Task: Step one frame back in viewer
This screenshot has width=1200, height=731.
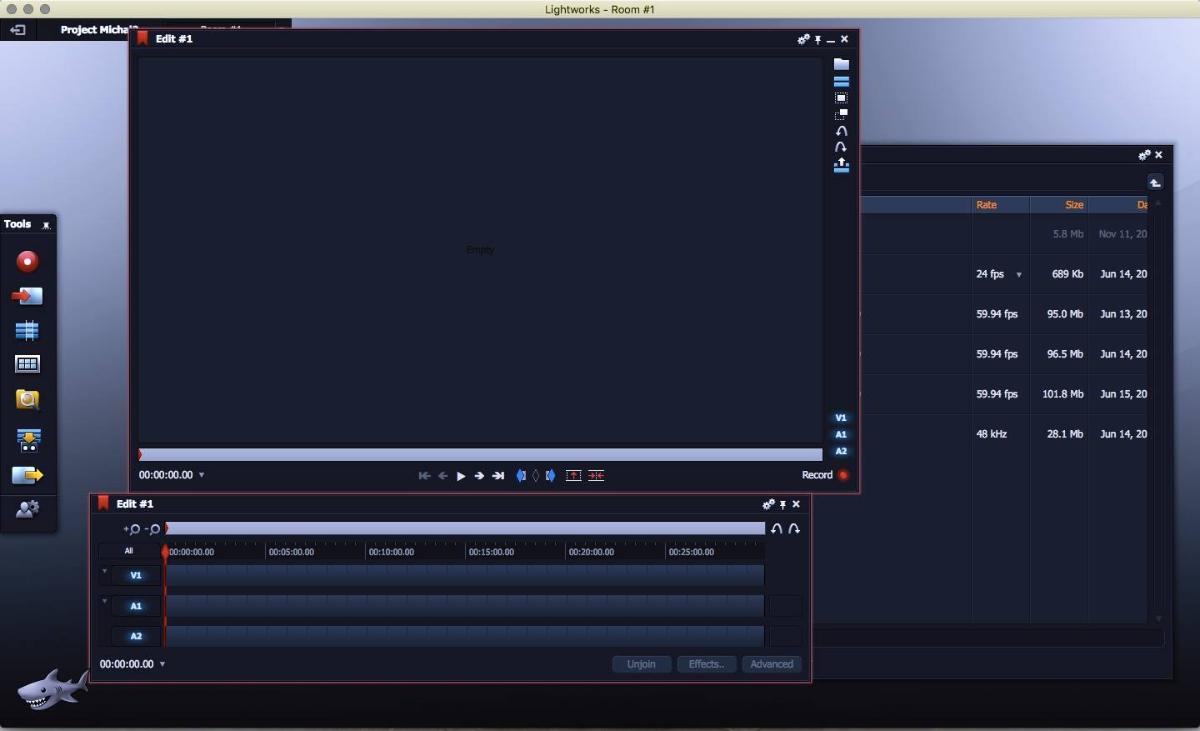Action: point(443,476)
